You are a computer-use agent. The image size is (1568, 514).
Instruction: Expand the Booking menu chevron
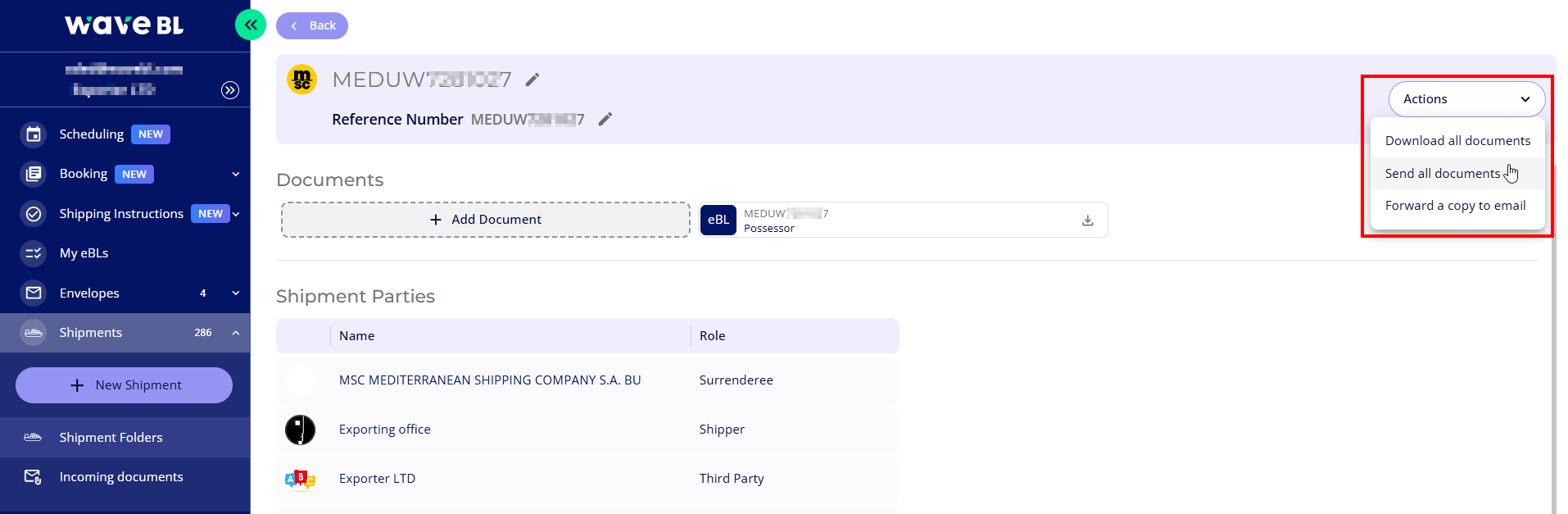pos(236,174)
